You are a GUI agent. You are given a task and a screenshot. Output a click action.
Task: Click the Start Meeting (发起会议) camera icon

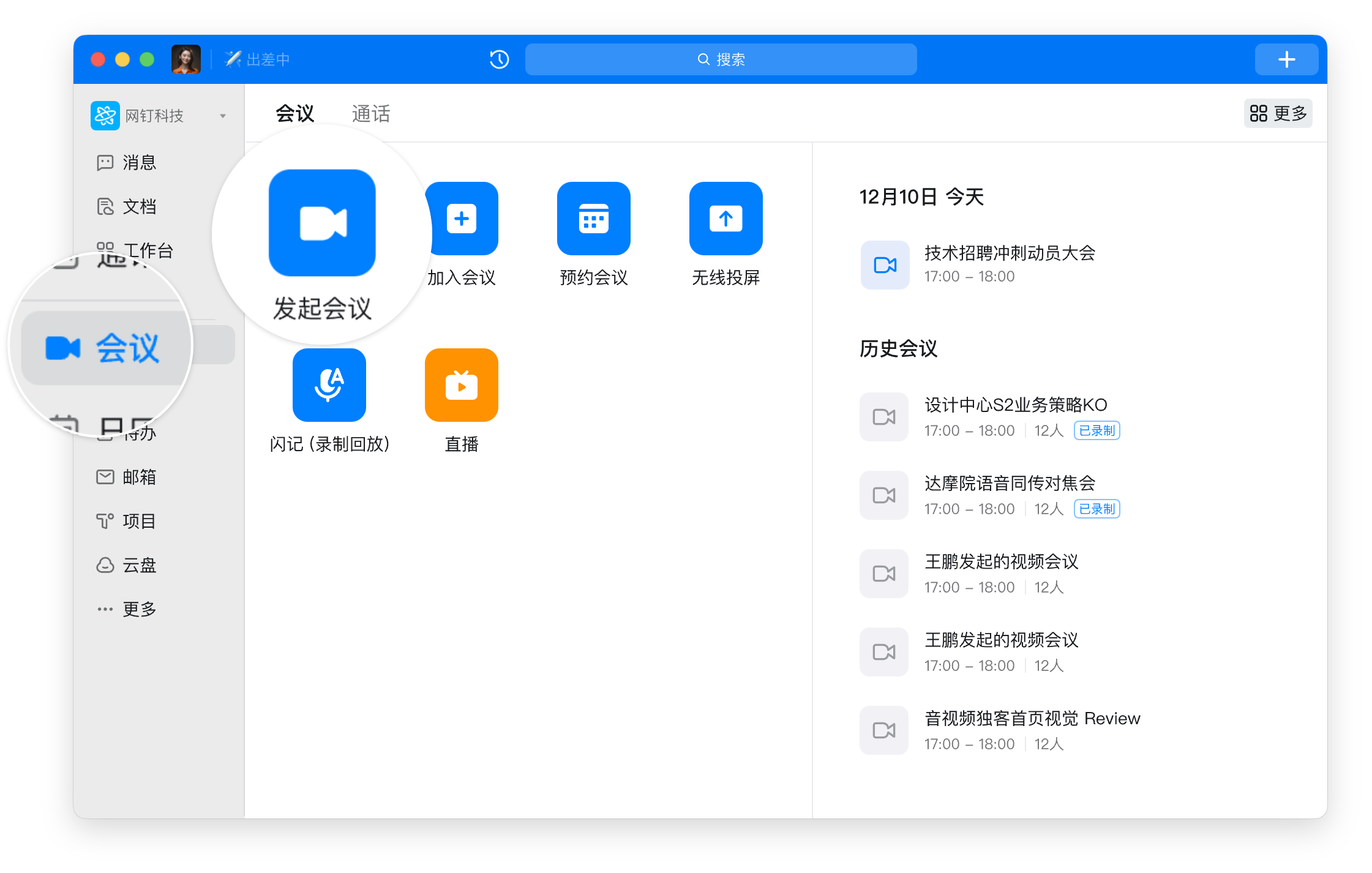[x=322, y=223]
